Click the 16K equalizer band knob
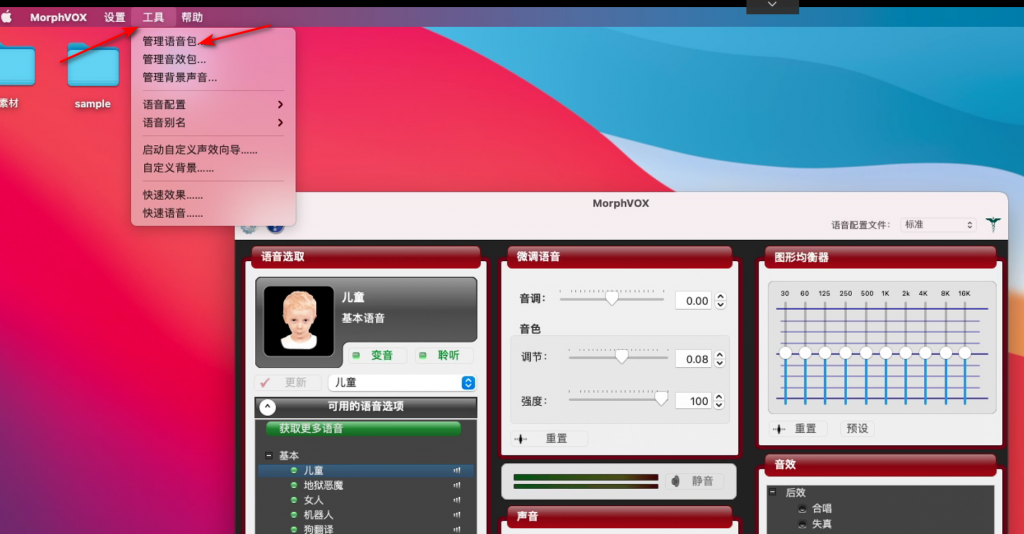This screenshot has width=1024, height=534. pyautogui.click(x=965, y=353)
